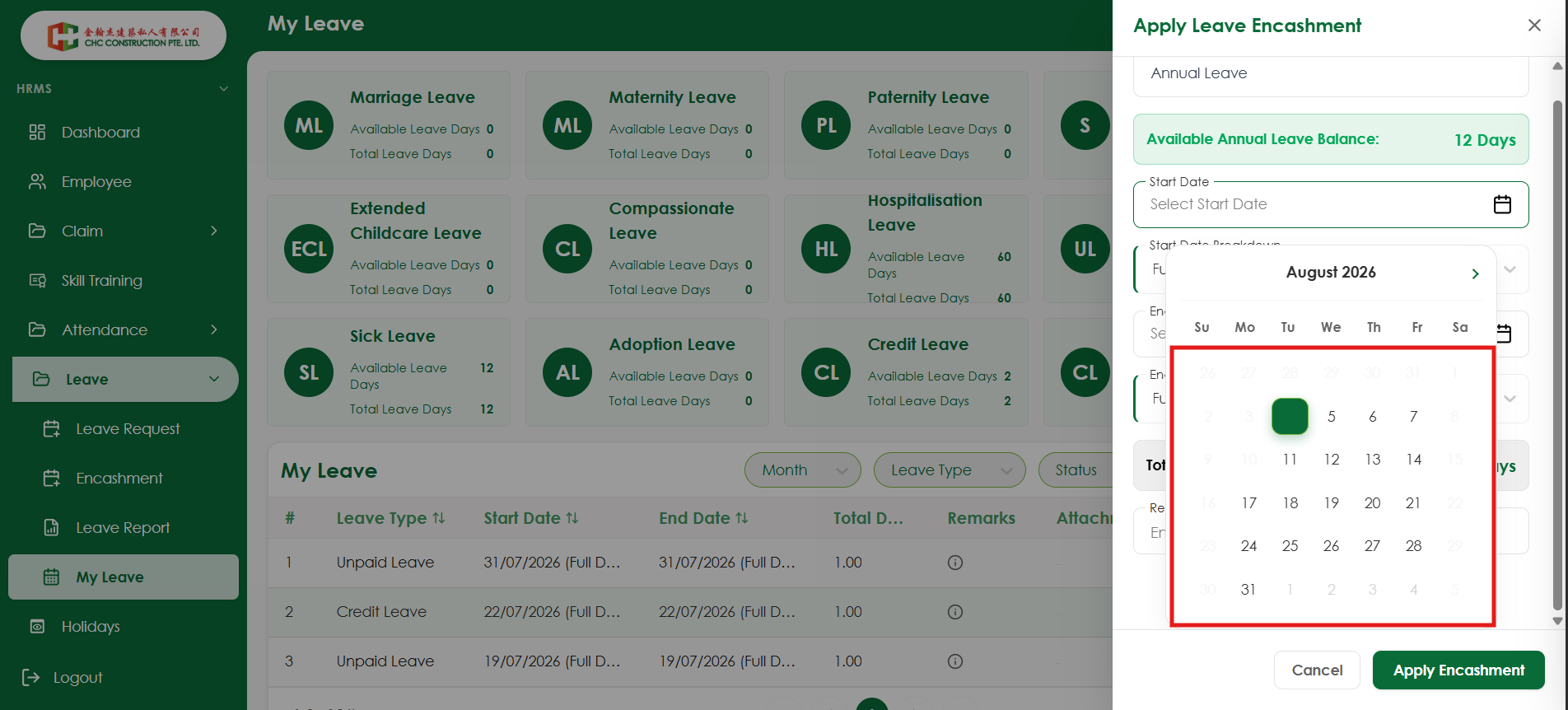Select the highlighted August 4 date
Image resolution: width=1568 pixels, height=710 pixels.
tap(1290, 416)
